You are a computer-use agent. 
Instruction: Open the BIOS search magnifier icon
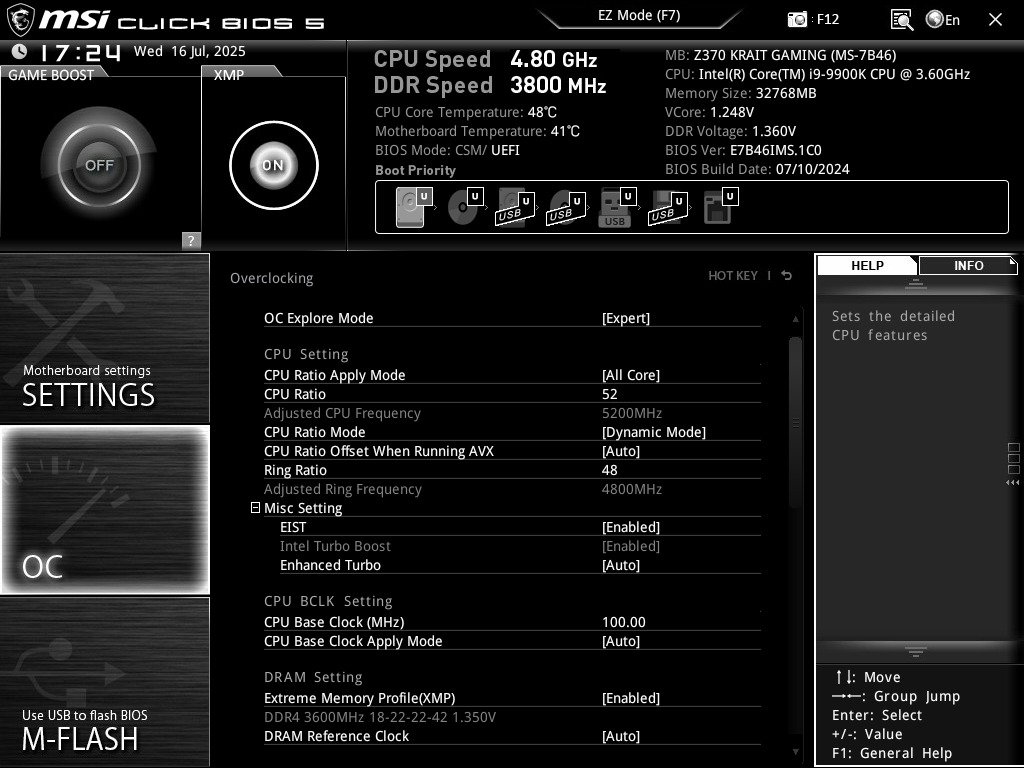902,20
